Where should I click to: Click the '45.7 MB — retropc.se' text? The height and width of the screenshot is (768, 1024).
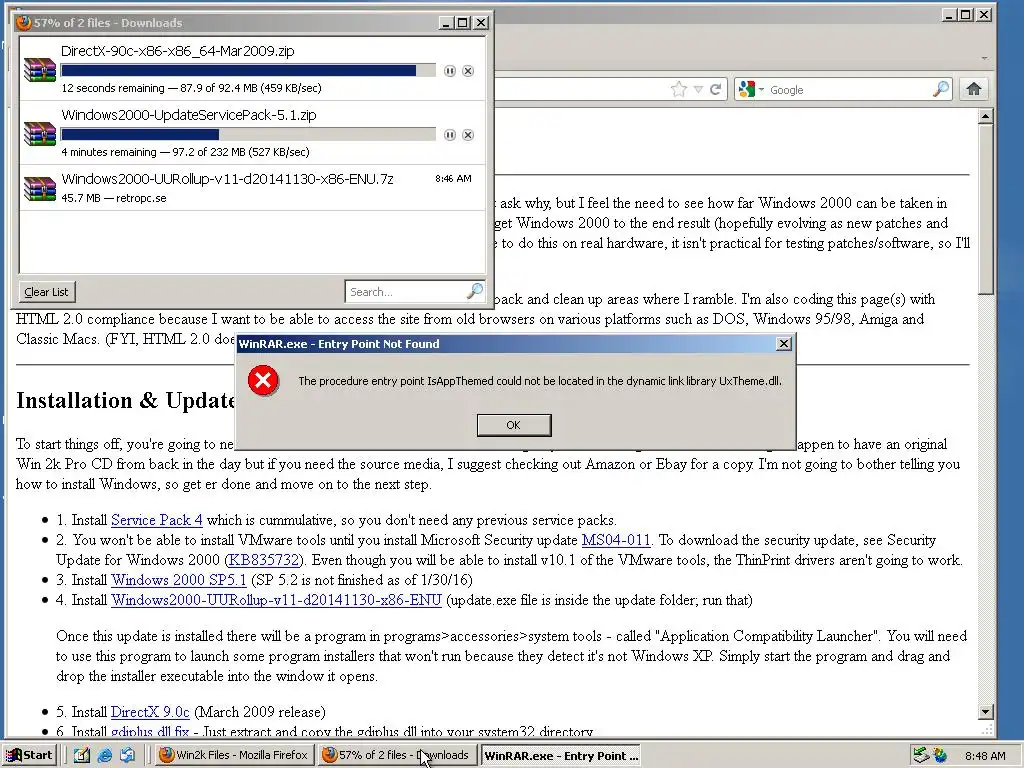click(114, 198)
